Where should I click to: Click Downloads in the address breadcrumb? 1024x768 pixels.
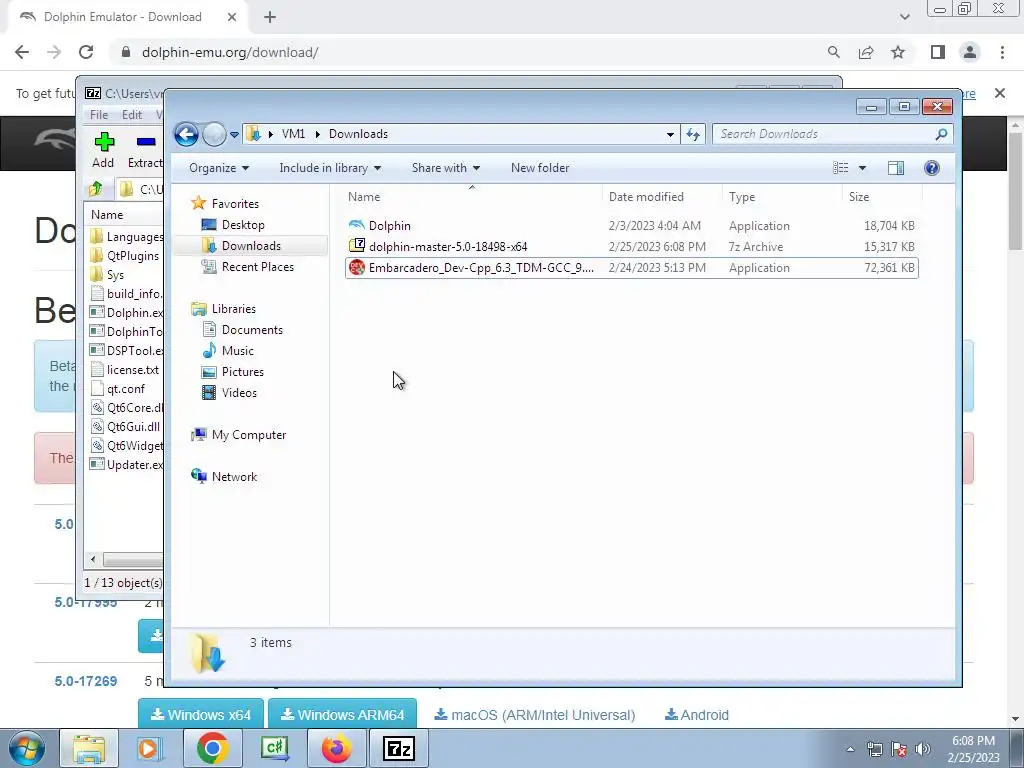[x=358, y=134]
